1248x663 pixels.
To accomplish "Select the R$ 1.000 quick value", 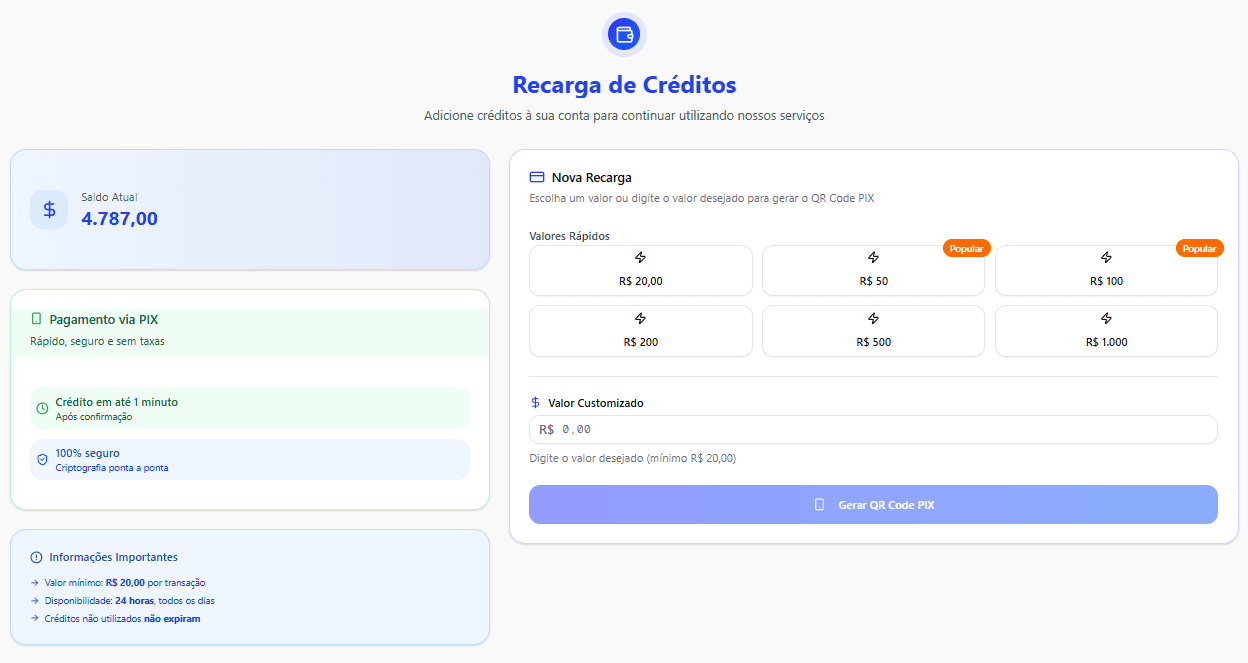I will pos(1106,331).
